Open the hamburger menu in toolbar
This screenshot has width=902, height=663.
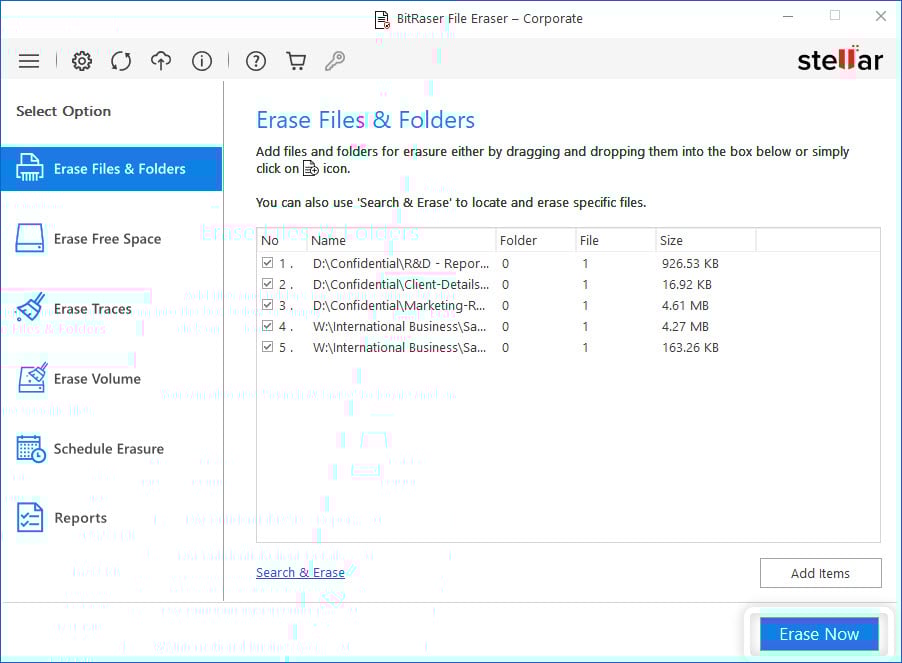click(29, 61)
